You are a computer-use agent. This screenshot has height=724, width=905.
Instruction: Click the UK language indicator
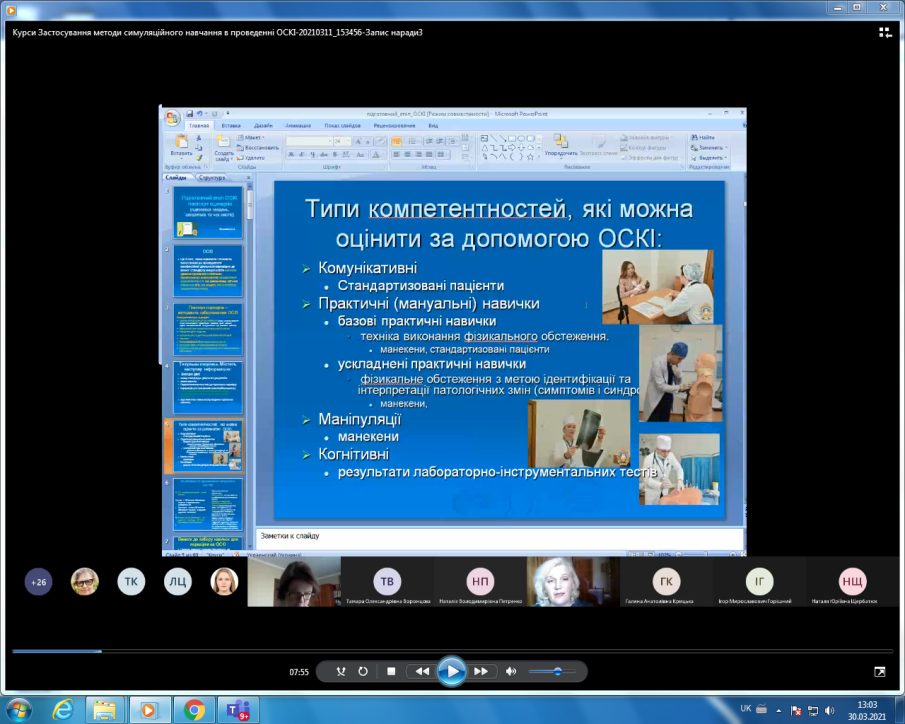(745, 709)
